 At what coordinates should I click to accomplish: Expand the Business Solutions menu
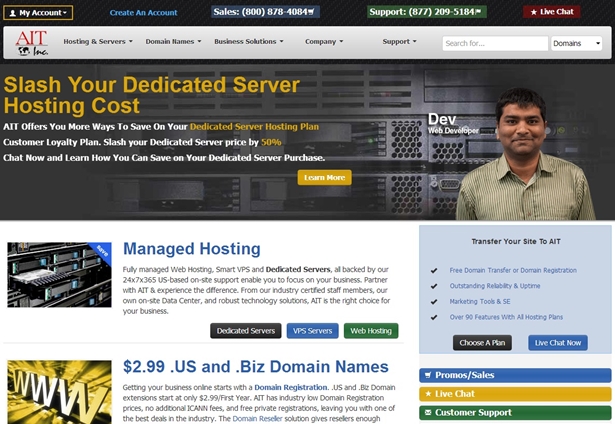click(x=249, y=41)
